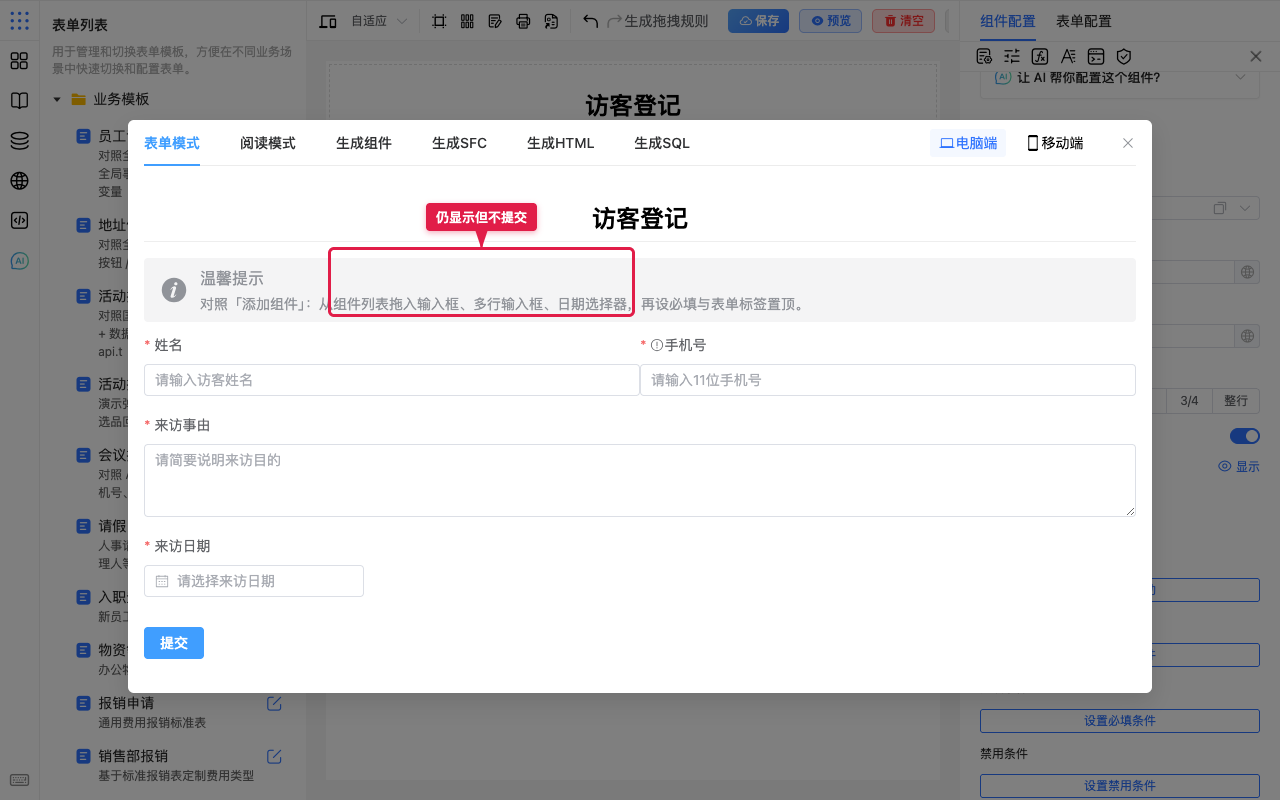
Task: Click the first config panel icon
Action: click(x=984, y=57)
